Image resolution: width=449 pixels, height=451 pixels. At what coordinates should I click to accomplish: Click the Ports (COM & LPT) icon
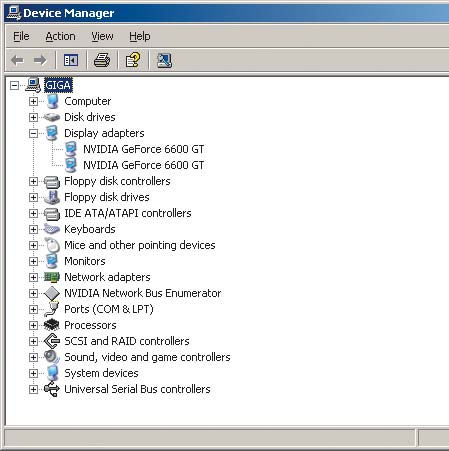click(52, 309)
